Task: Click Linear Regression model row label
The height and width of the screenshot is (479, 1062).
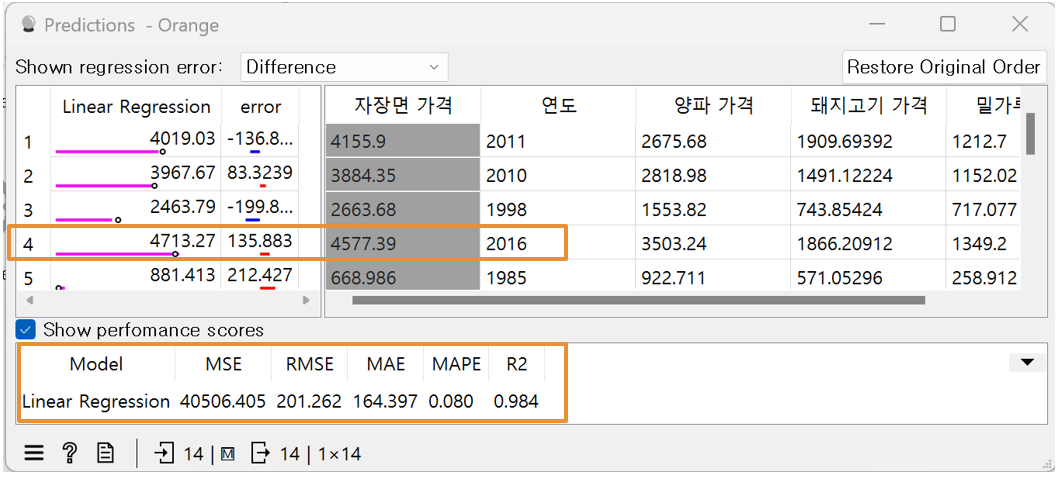Action: [95, 401]
